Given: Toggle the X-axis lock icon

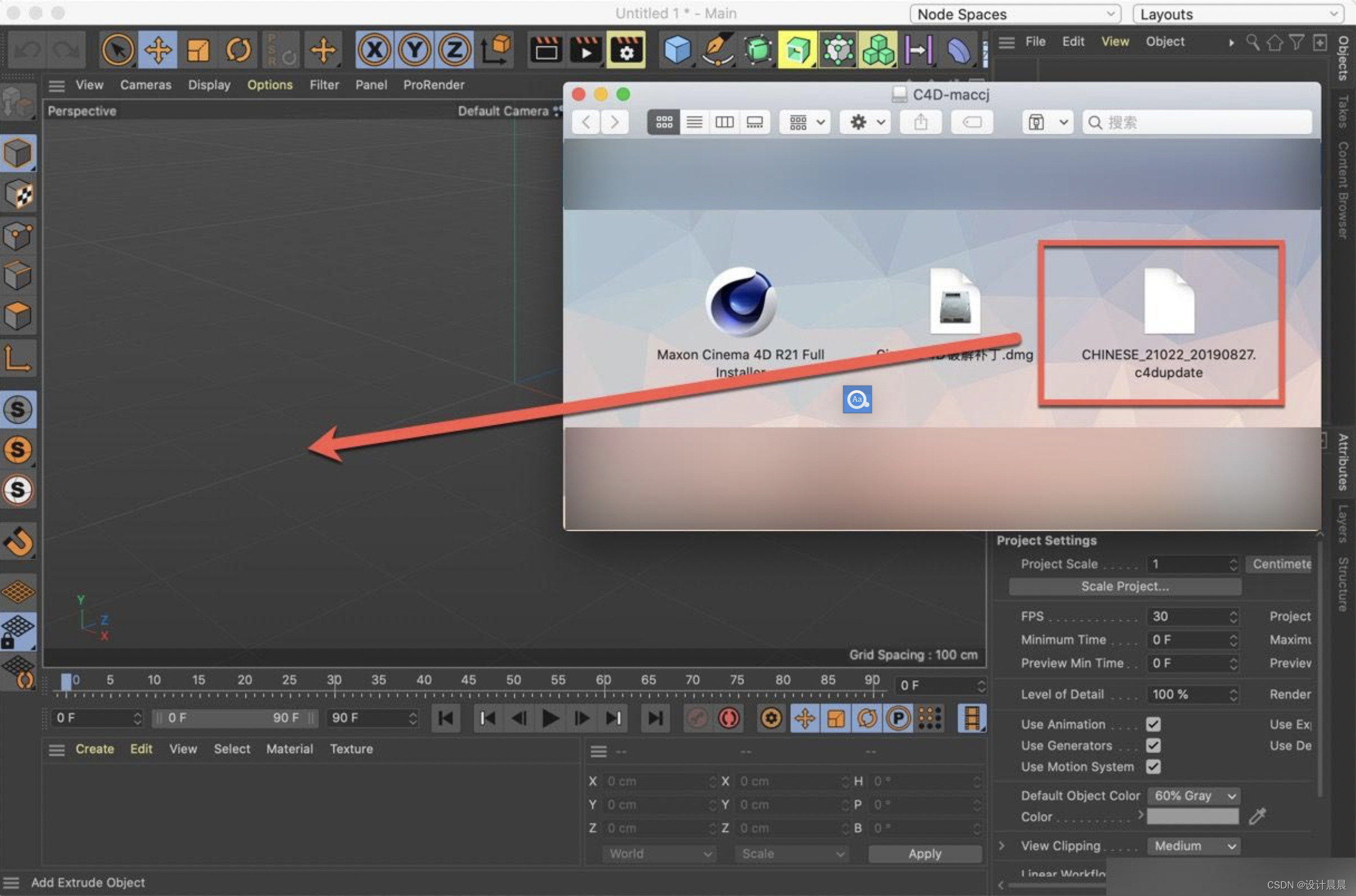Looking at the screenshot, I should point(374,50).
